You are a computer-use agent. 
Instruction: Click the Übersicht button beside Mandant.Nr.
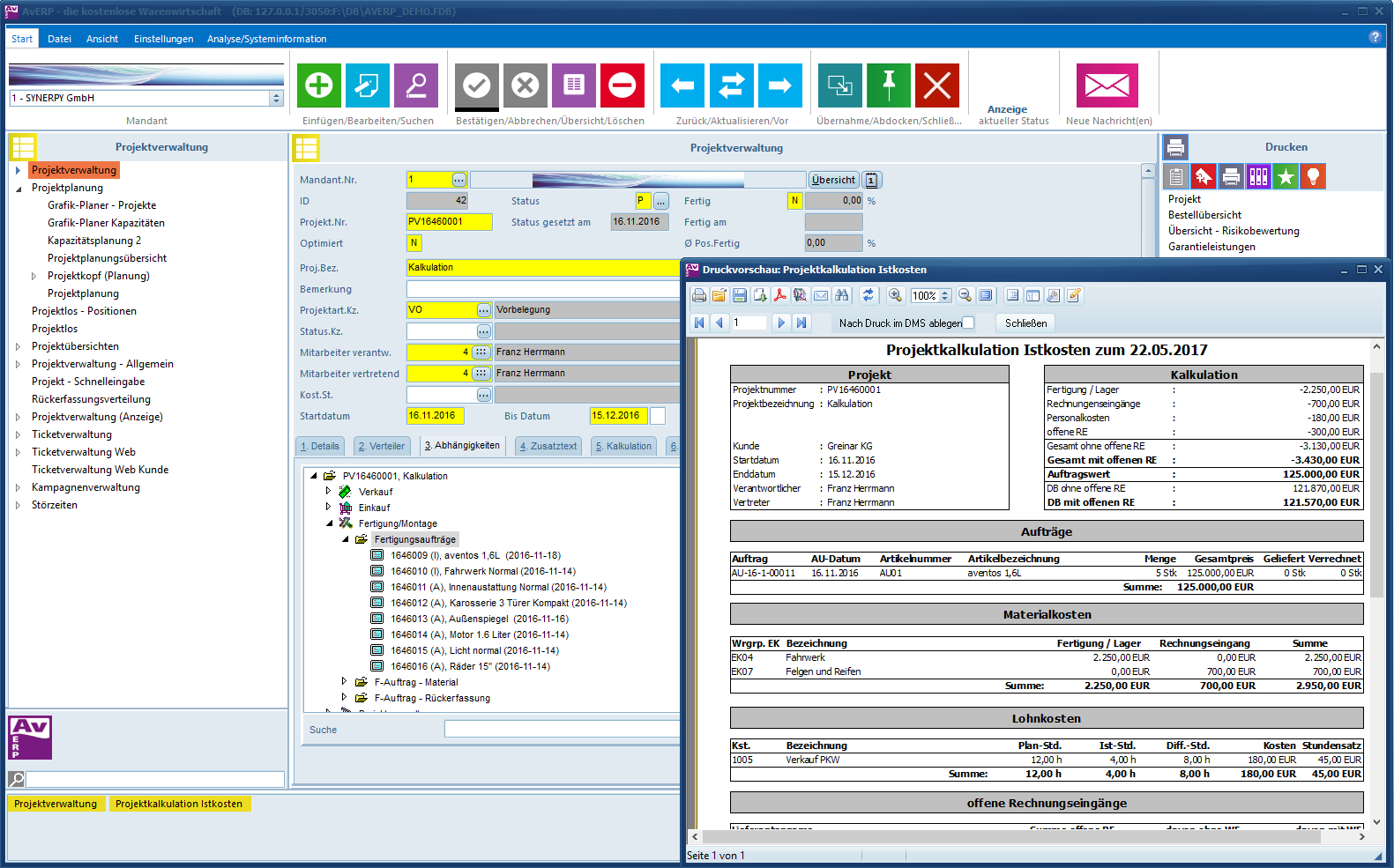(x=832, y=180)
